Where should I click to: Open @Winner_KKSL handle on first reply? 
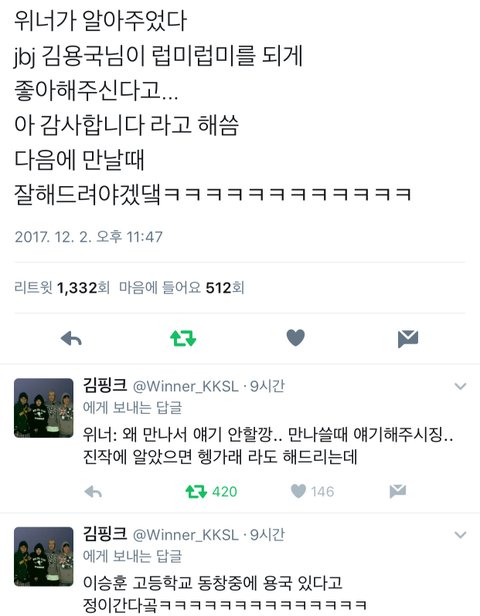(186, 387)
